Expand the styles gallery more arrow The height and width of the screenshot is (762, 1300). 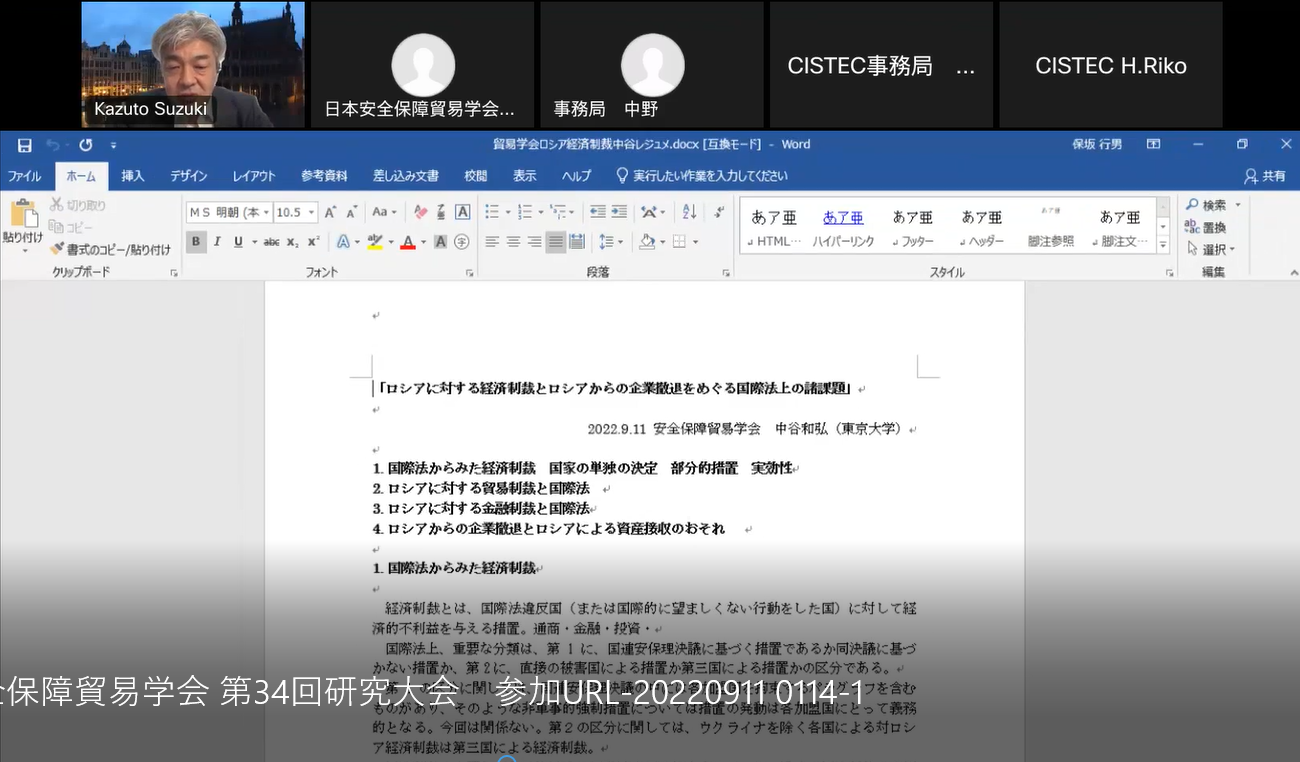tap(1163, 244)
